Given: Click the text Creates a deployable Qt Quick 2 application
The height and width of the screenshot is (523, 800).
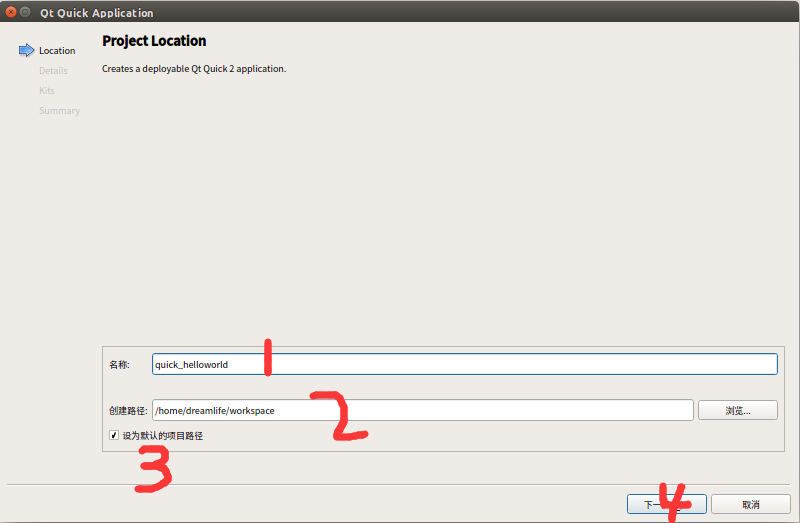Looking at the screenshot, I should (x=194, y=68).
